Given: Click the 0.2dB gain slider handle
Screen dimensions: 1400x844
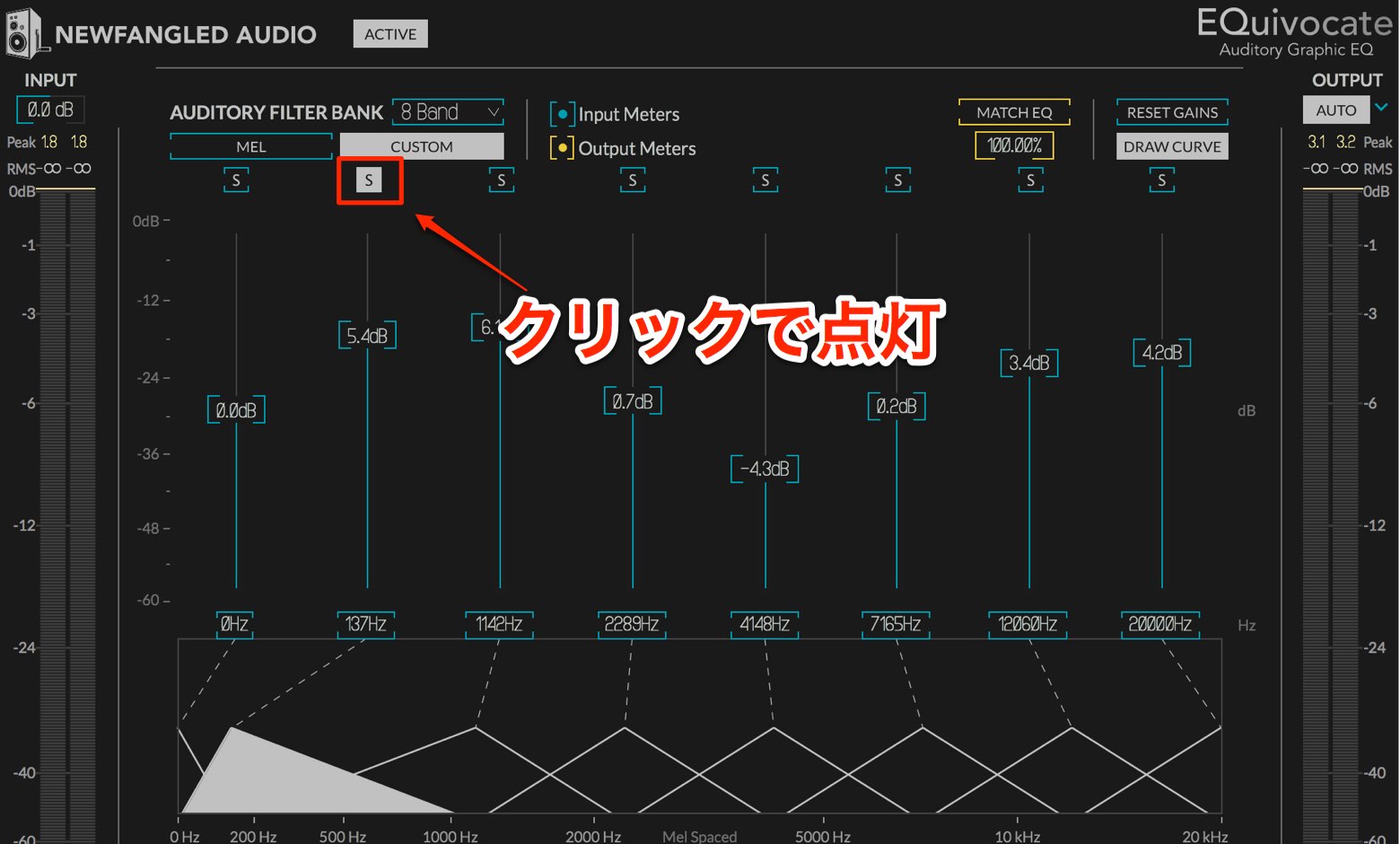Looking at the screenshot, I should tap(897, 406).
